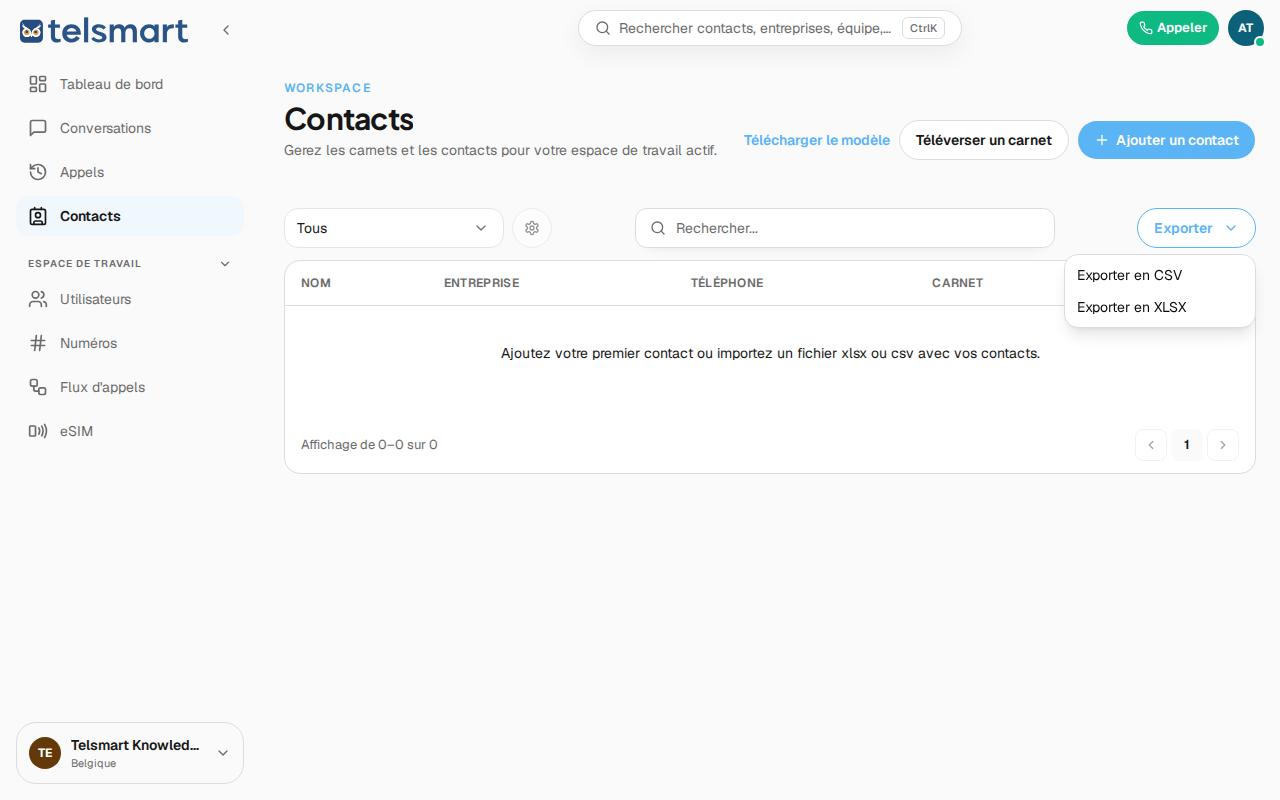
Task: Click the WORKSPACE breadcrumb label
Action: pos(328,88)
